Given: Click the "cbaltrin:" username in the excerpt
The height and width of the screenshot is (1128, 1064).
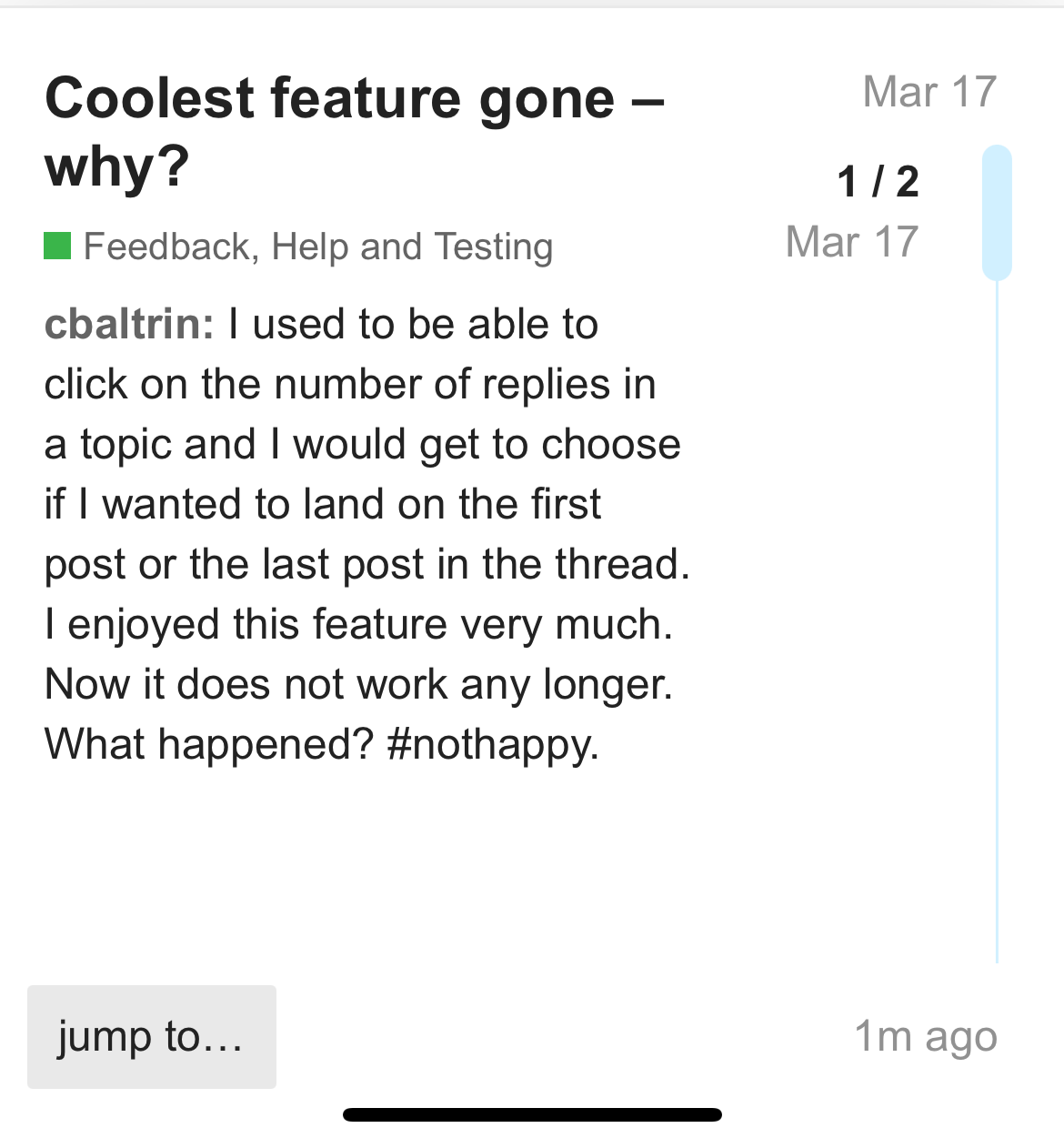Looking at the screenshot, I should [129, 324].
